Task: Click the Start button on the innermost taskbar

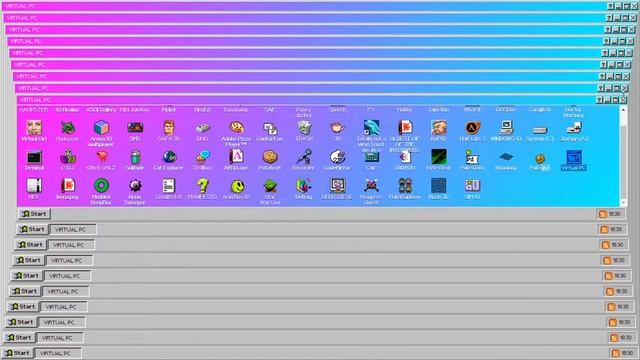Action: coord(34,214)
